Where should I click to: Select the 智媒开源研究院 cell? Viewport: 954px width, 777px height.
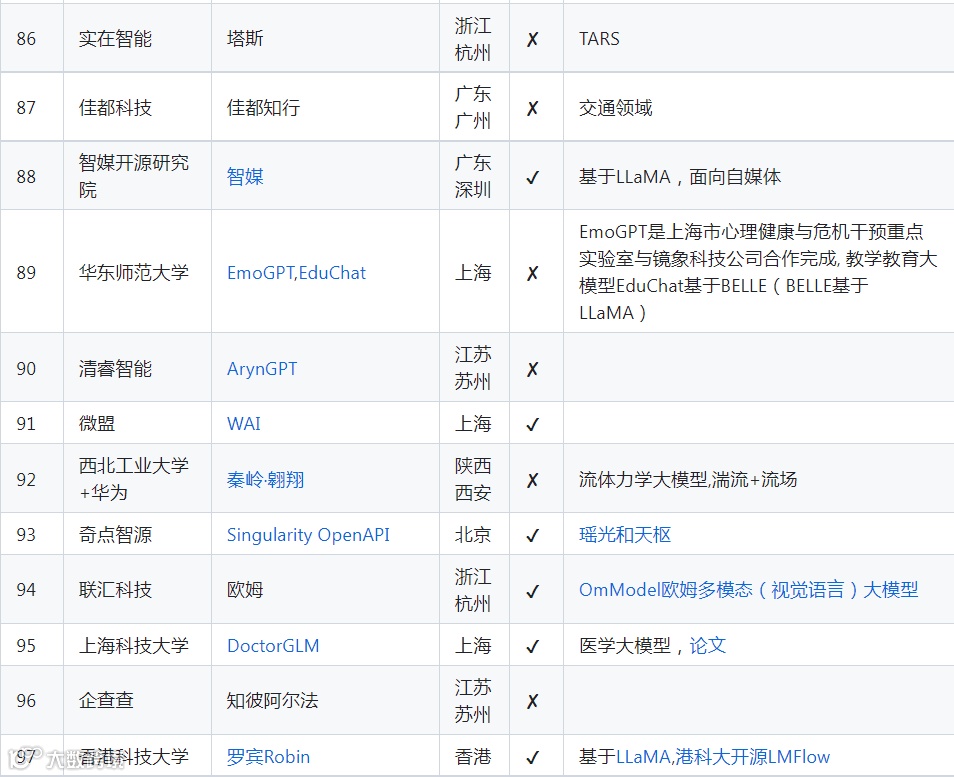(138, 176)
